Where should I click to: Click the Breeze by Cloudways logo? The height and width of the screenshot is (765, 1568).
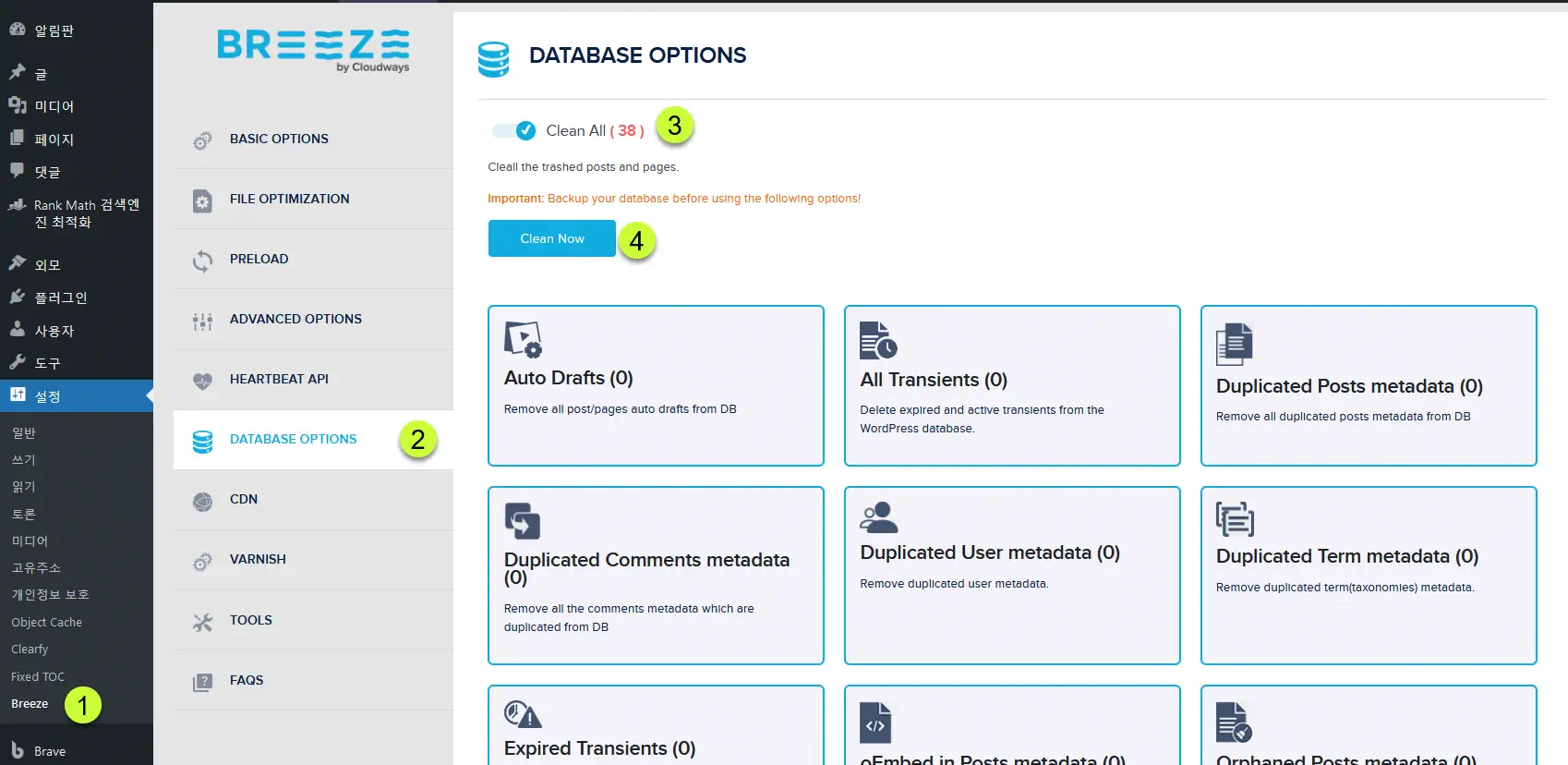[313, 50]
